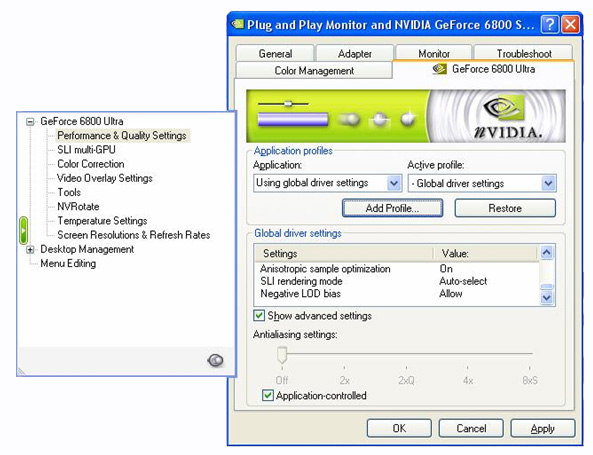This screenshot has height=455, width=593.
Task: Select SLI multi-GPU in the tree
Action: coord(86,150)
